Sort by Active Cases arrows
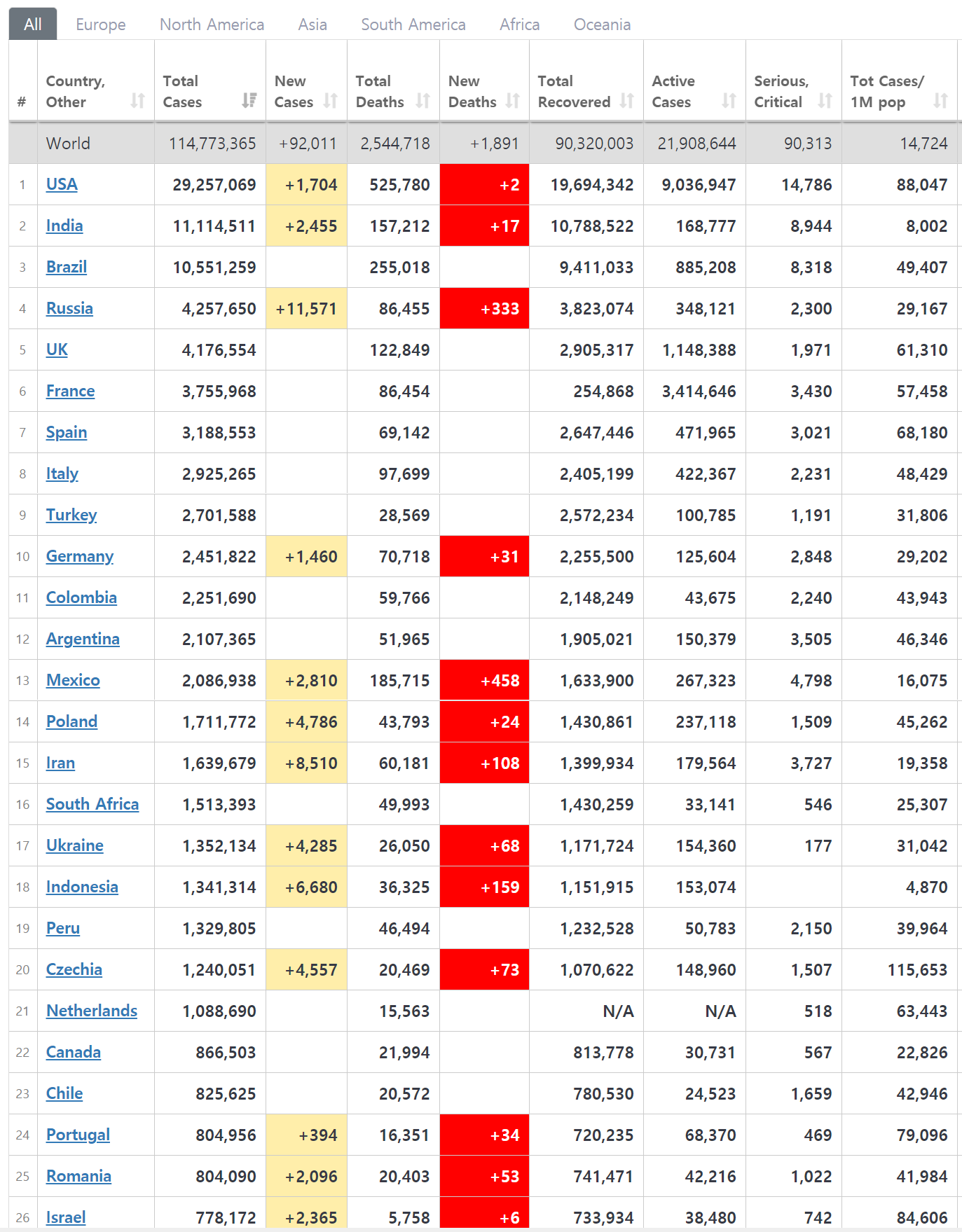962x1232 pixels. (729, 101)
